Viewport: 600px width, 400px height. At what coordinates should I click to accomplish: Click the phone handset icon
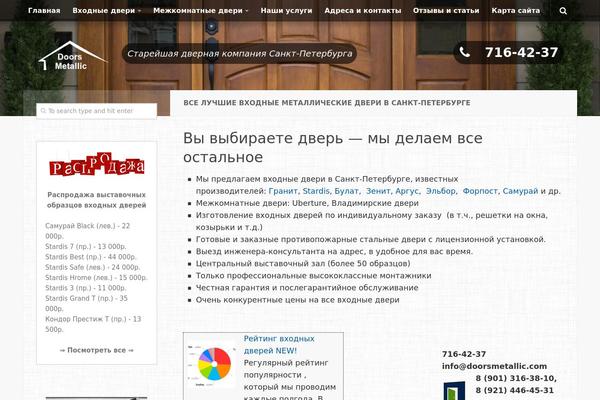click(x=465, y=52)
